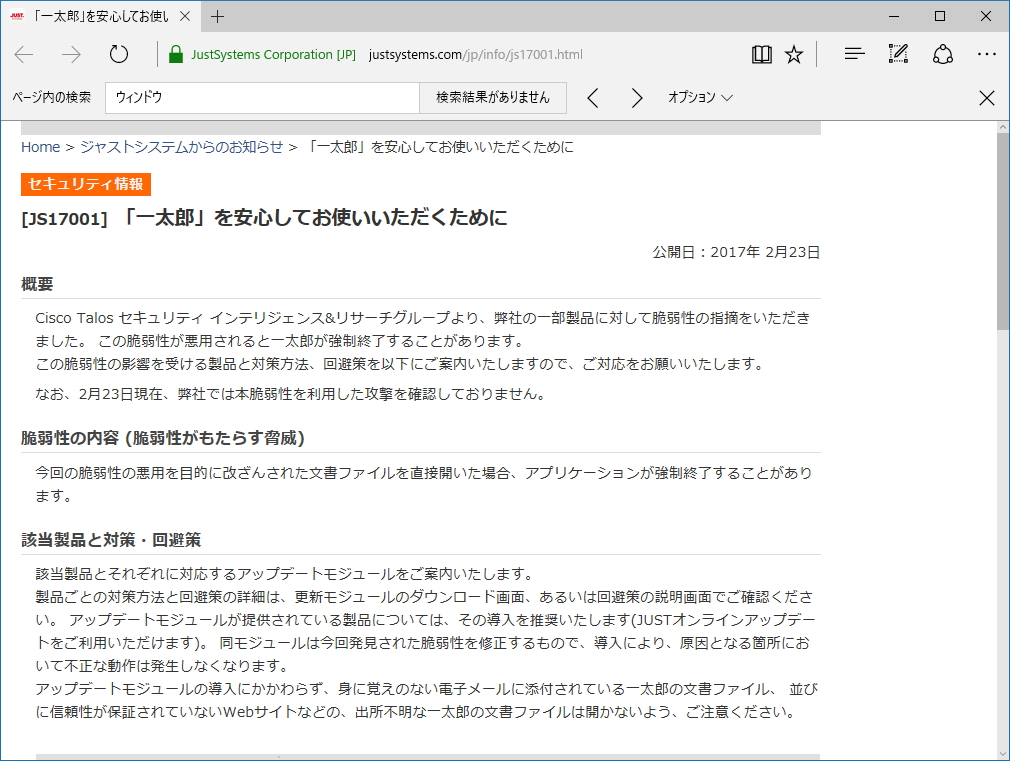View site security via the lock icon
This screenshot has height=761, width=1010.
[175, 53]
